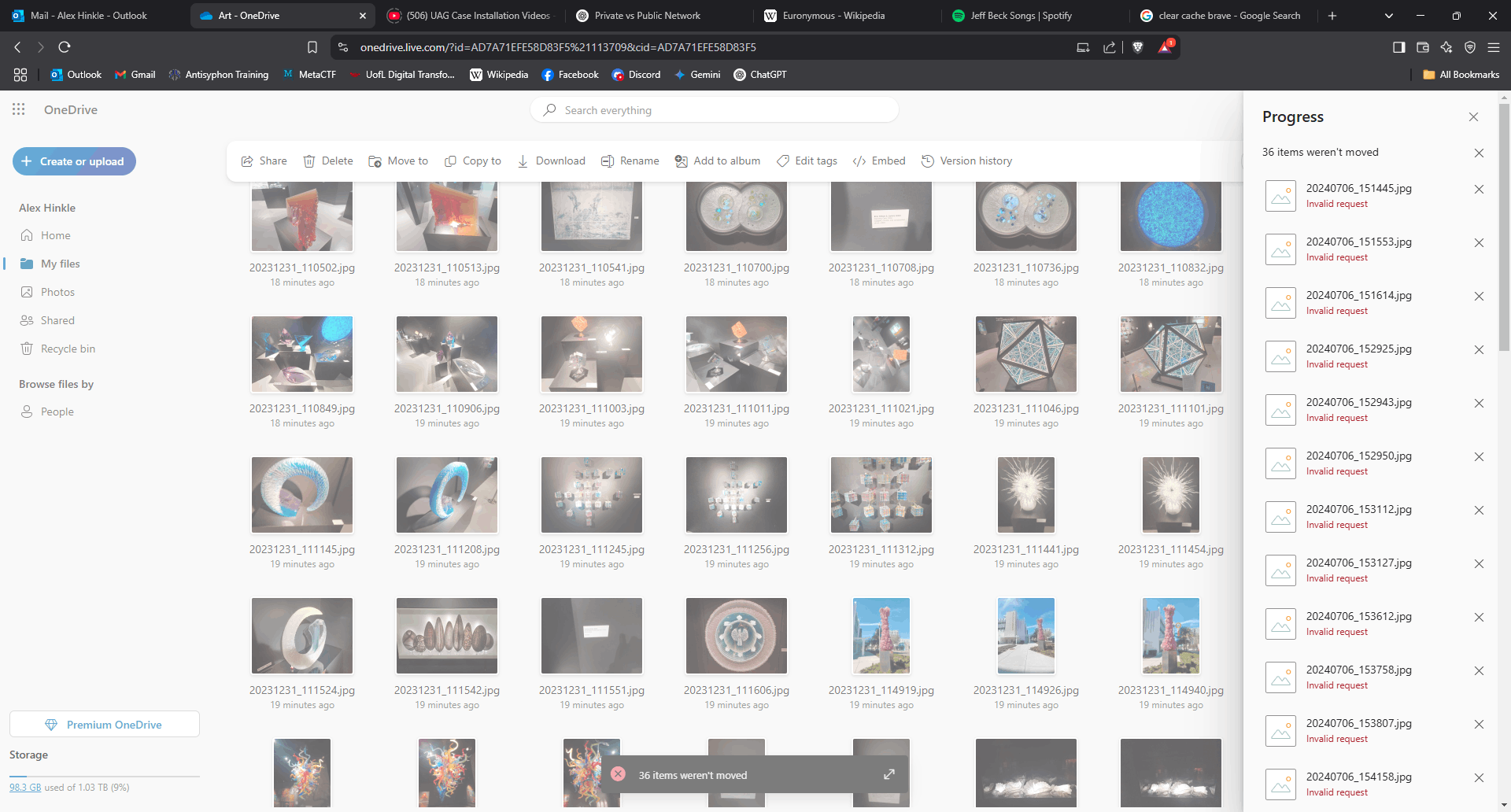Open the Brave main menu hamburger
Screen dimensions: 1511x812
pos(1493,47)
